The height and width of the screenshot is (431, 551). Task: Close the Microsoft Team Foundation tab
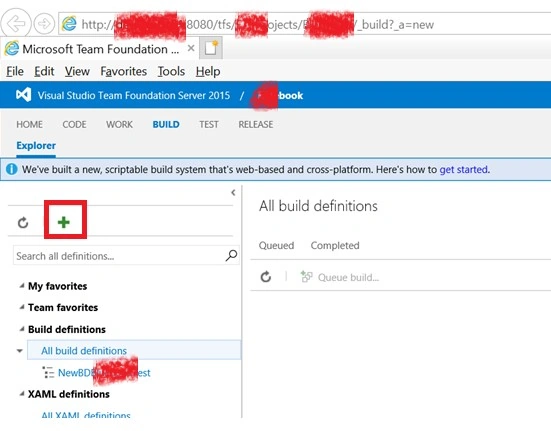pyautogui.click(x=191, y=48)
